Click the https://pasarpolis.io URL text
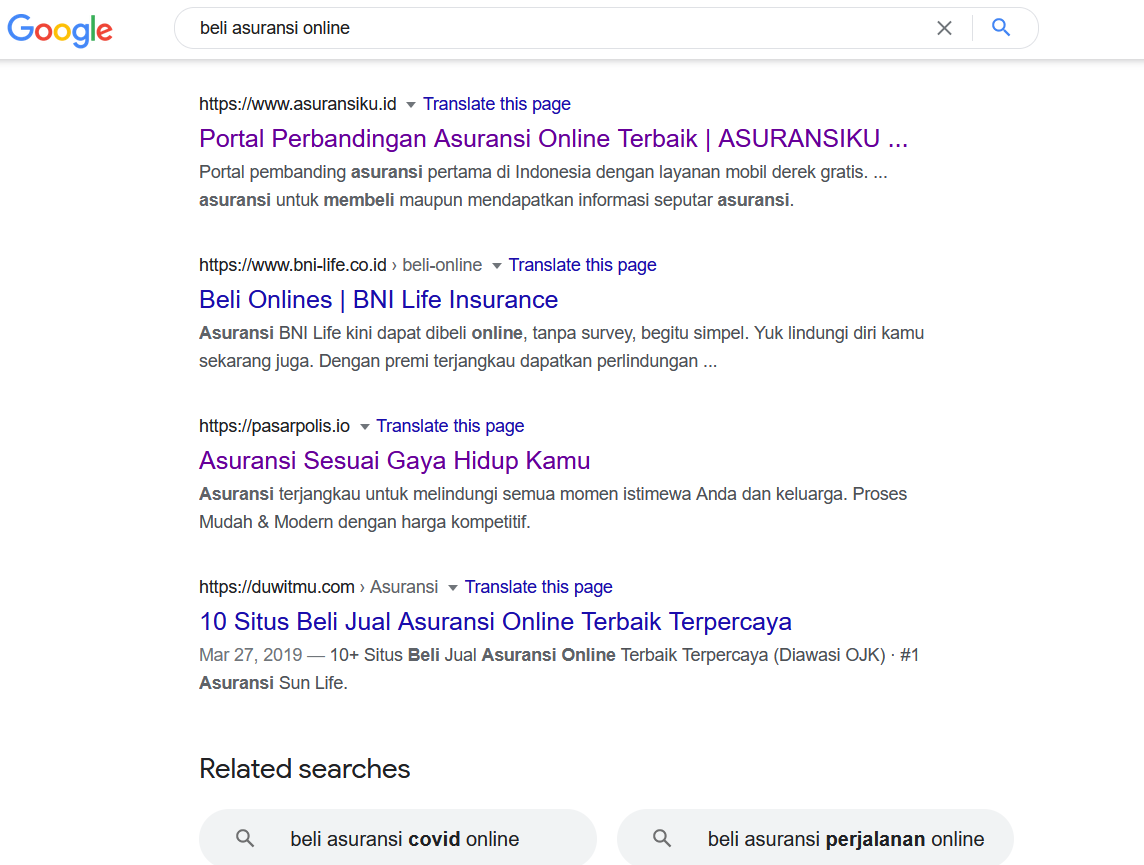Image resolution: width=1144 pixels, height=865 pixels. pyautogui.click(x=274, y=426)
